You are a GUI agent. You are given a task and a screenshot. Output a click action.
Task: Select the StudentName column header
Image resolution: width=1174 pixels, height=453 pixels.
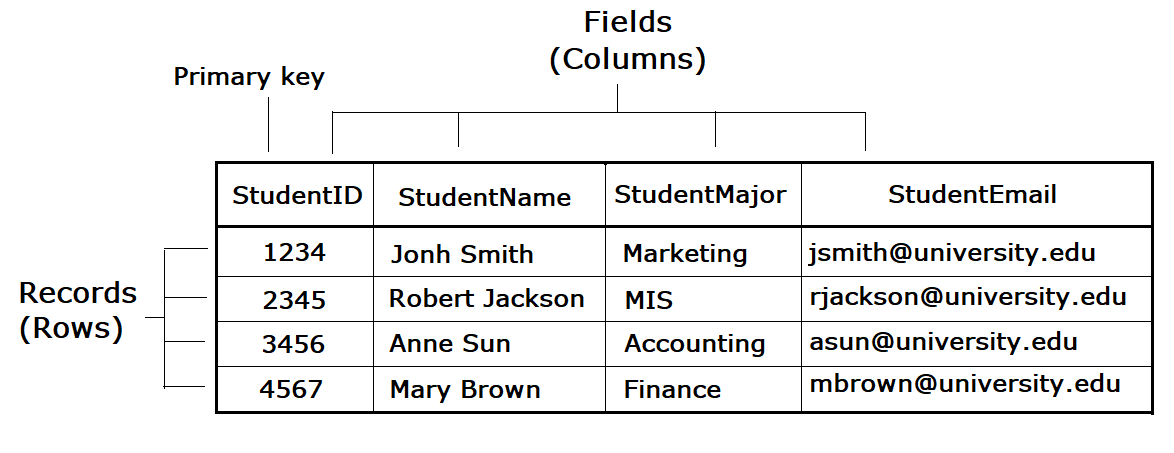[484, 197]
